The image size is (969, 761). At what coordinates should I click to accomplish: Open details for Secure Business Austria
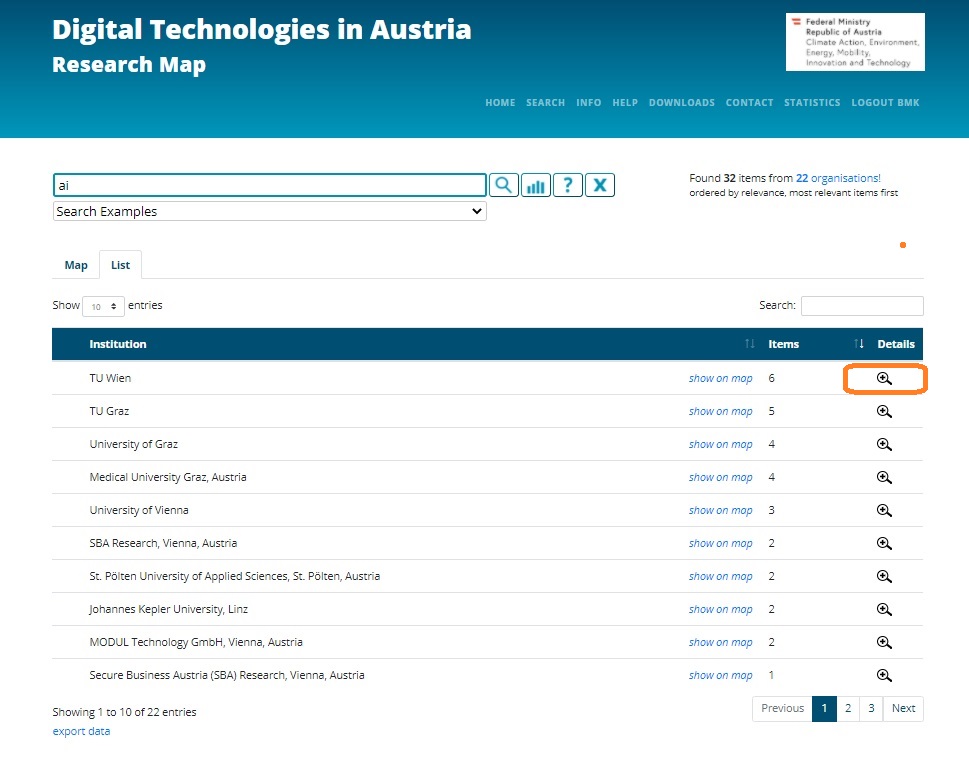point(884,675)
